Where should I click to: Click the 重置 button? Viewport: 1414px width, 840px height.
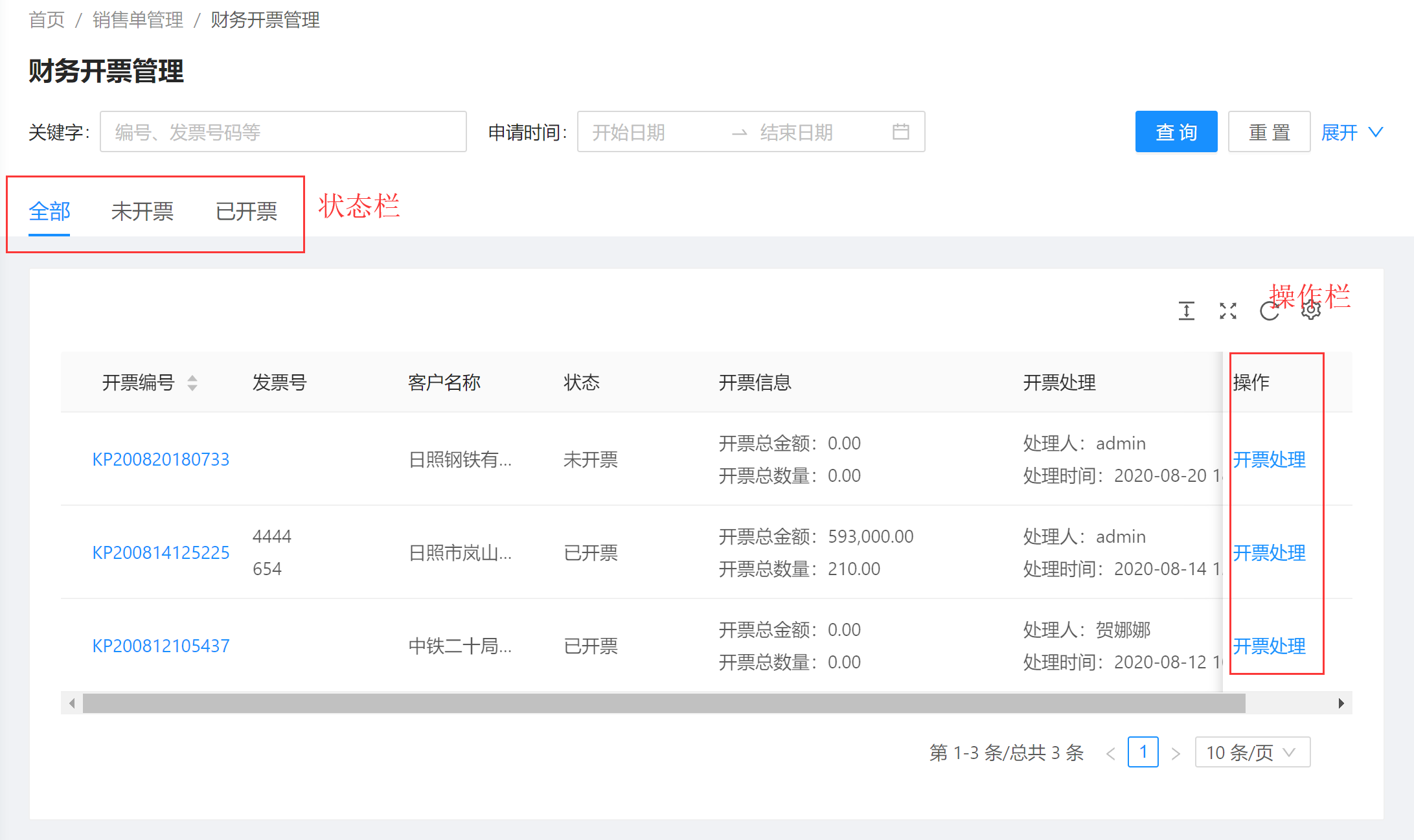tap(1269, 132)
